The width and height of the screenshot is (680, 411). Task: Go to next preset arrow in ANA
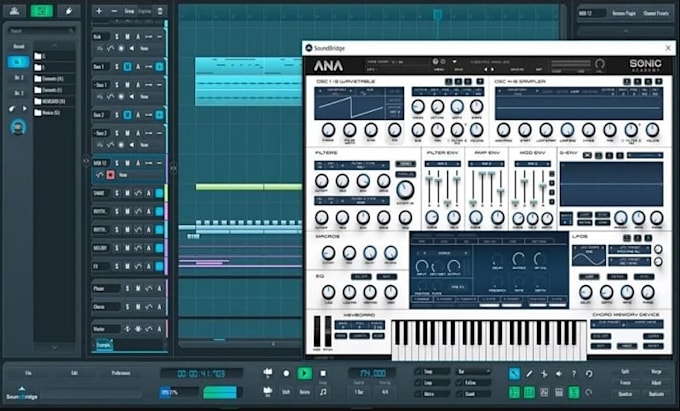point(492,69)
